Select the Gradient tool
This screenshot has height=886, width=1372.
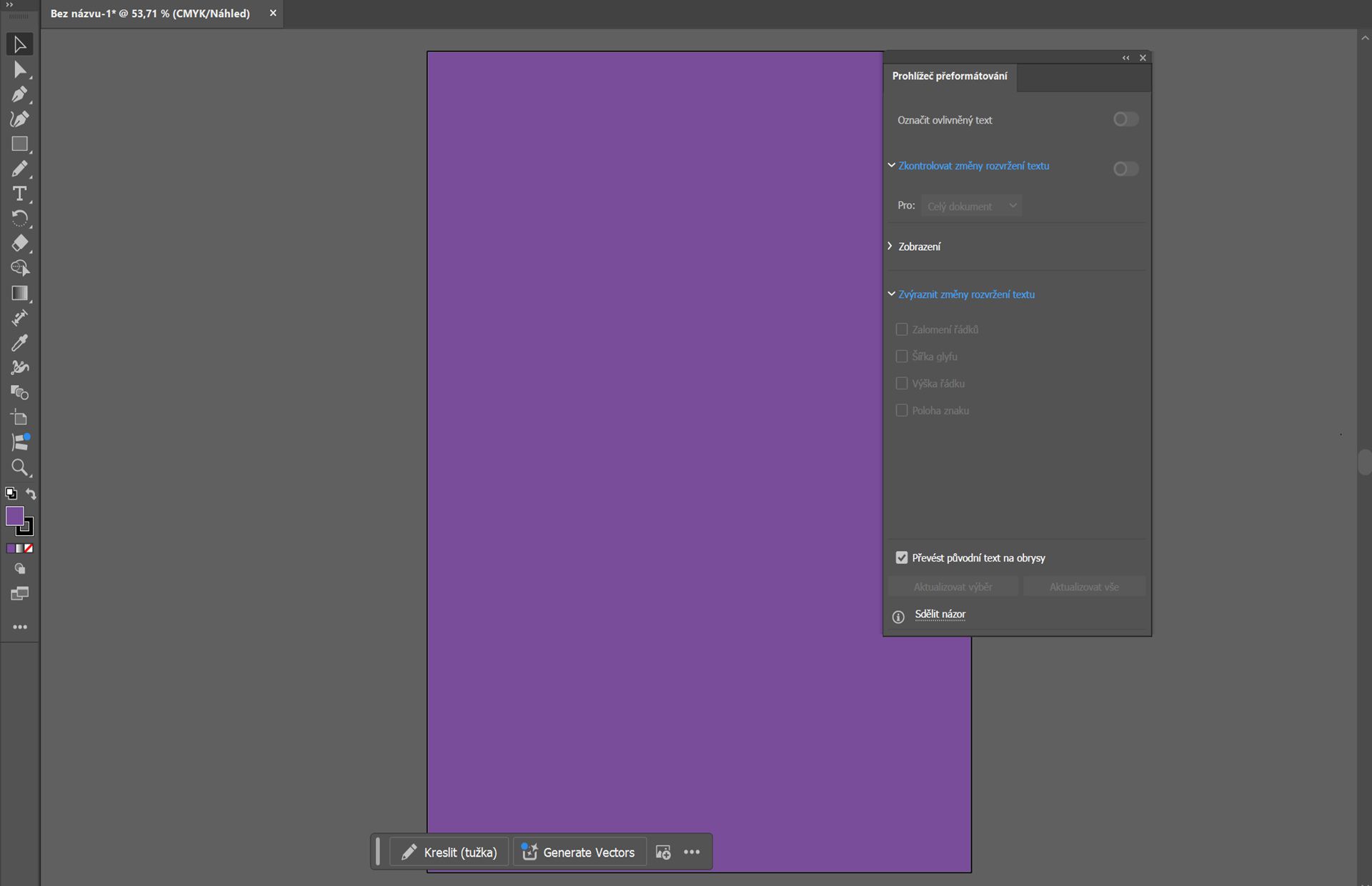(19, 293)
